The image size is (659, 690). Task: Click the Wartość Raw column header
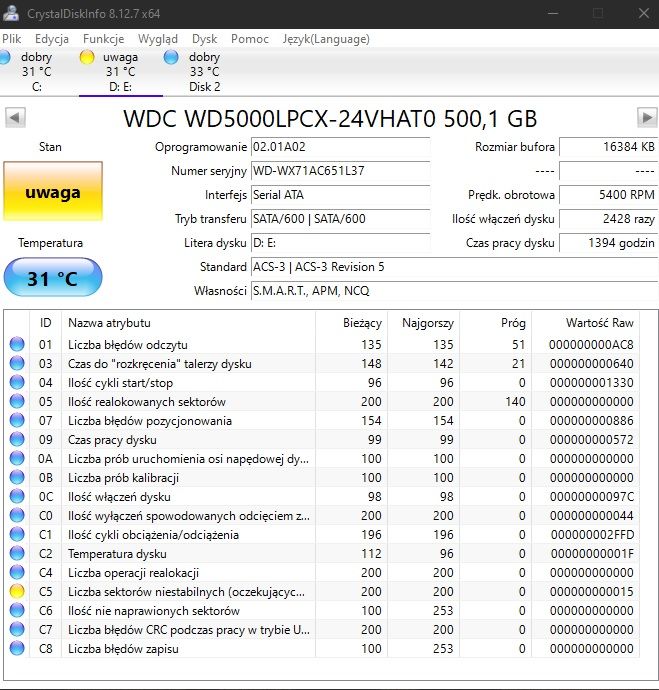tap(586, 323)
